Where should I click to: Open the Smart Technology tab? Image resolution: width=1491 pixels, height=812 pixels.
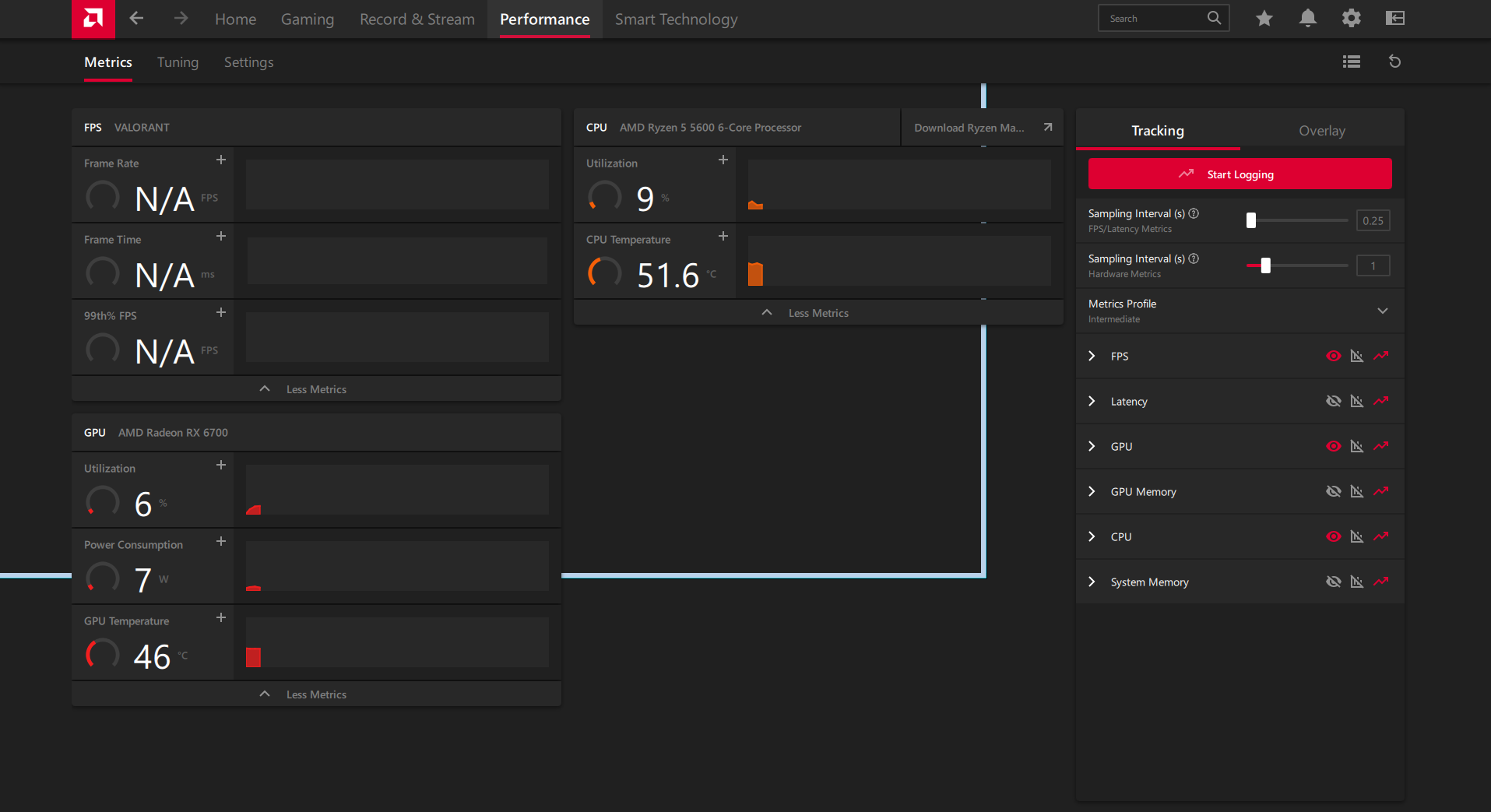point(677,19)
